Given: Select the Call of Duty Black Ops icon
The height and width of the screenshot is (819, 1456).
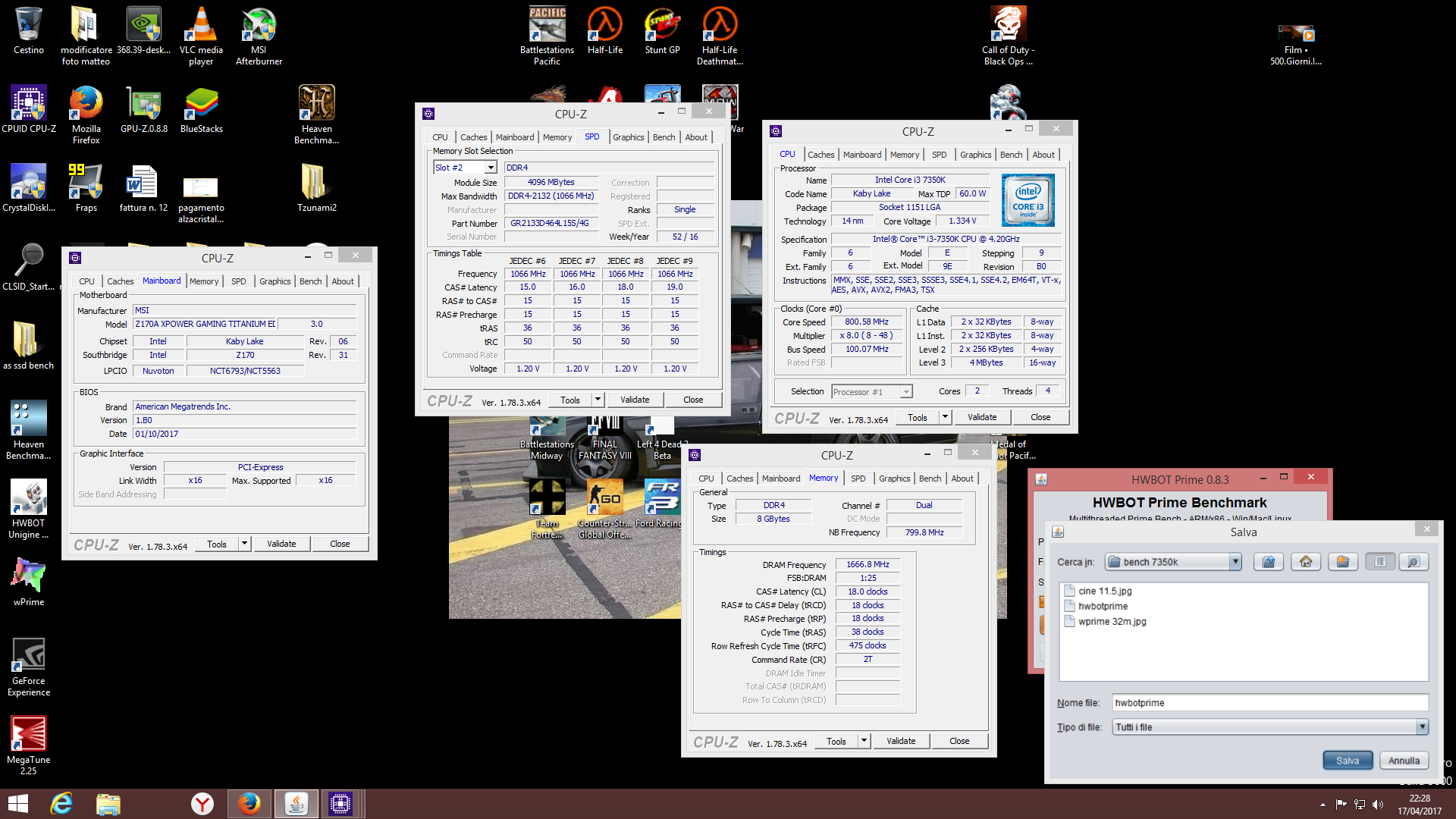Looking at the screenshot, I should 1009,36.
